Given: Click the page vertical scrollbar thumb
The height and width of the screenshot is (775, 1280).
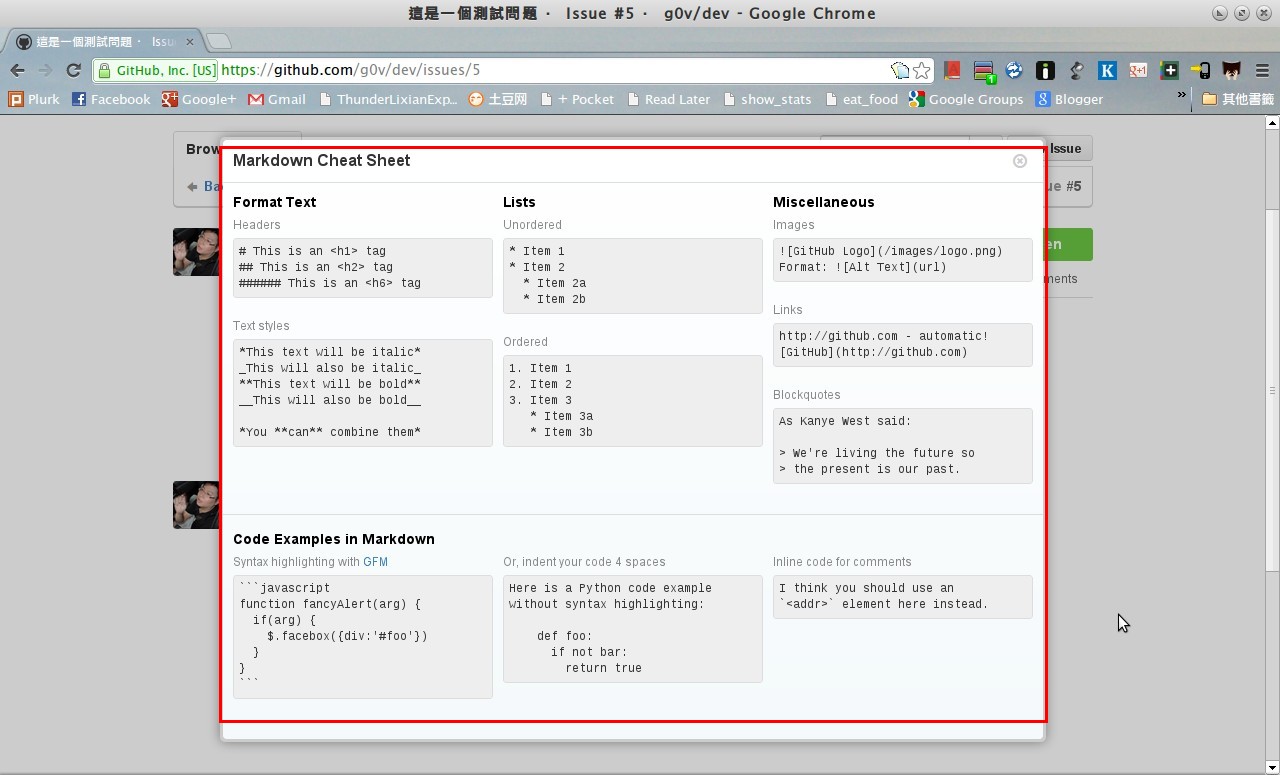Looking at the screenshot, I should (1272, 390).
